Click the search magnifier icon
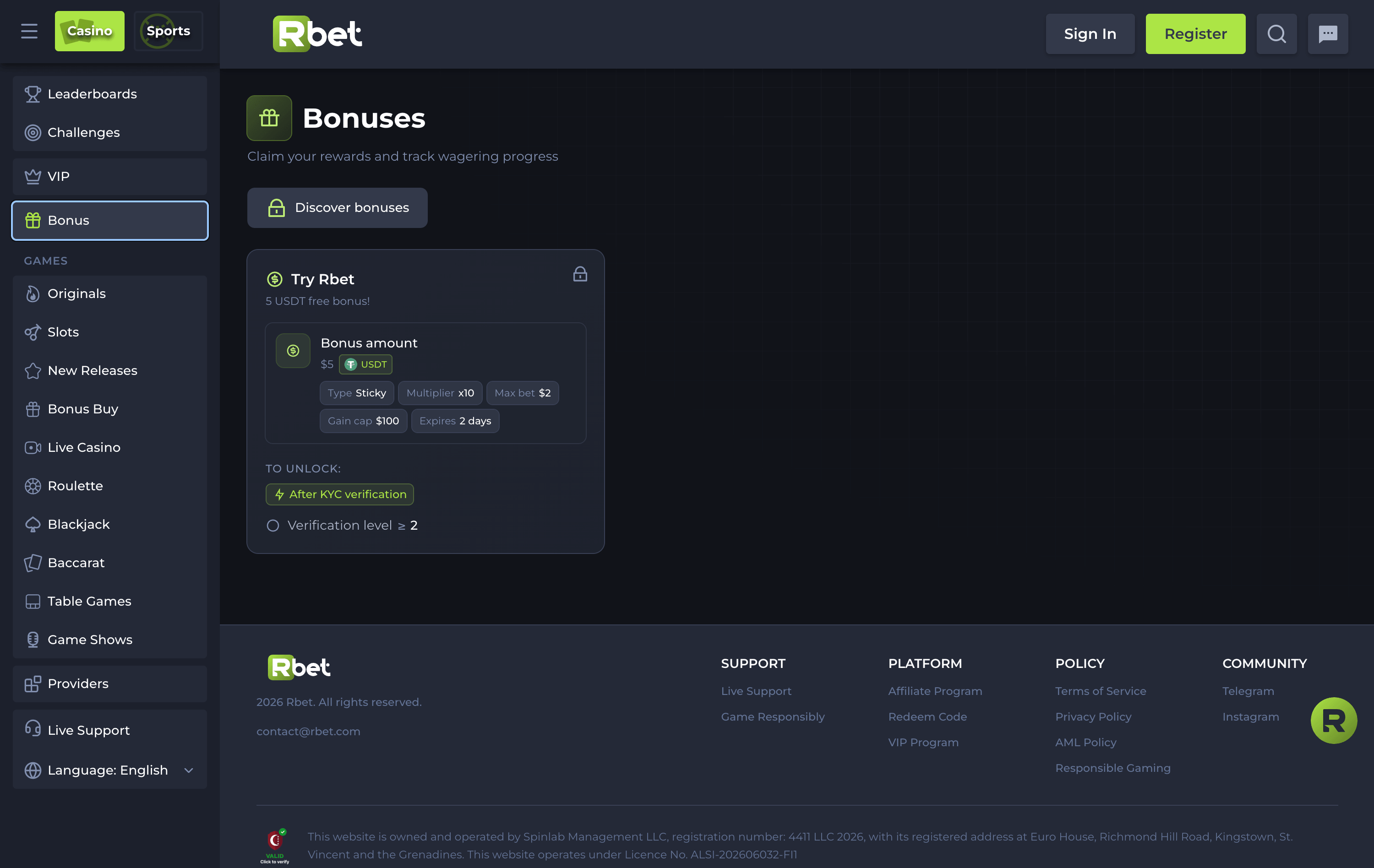 click(x=1276, y=34)
